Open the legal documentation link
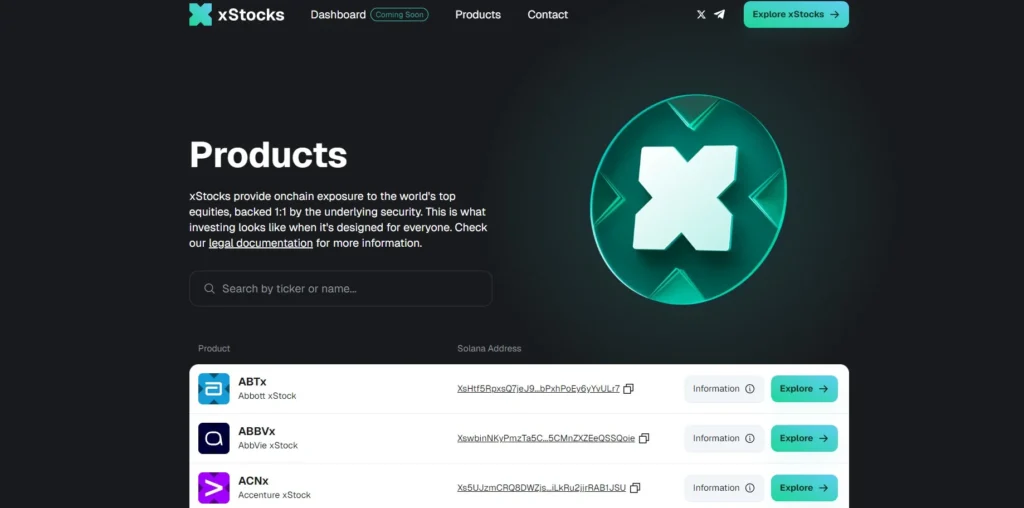1024x508 pixels. click(261, 243)
